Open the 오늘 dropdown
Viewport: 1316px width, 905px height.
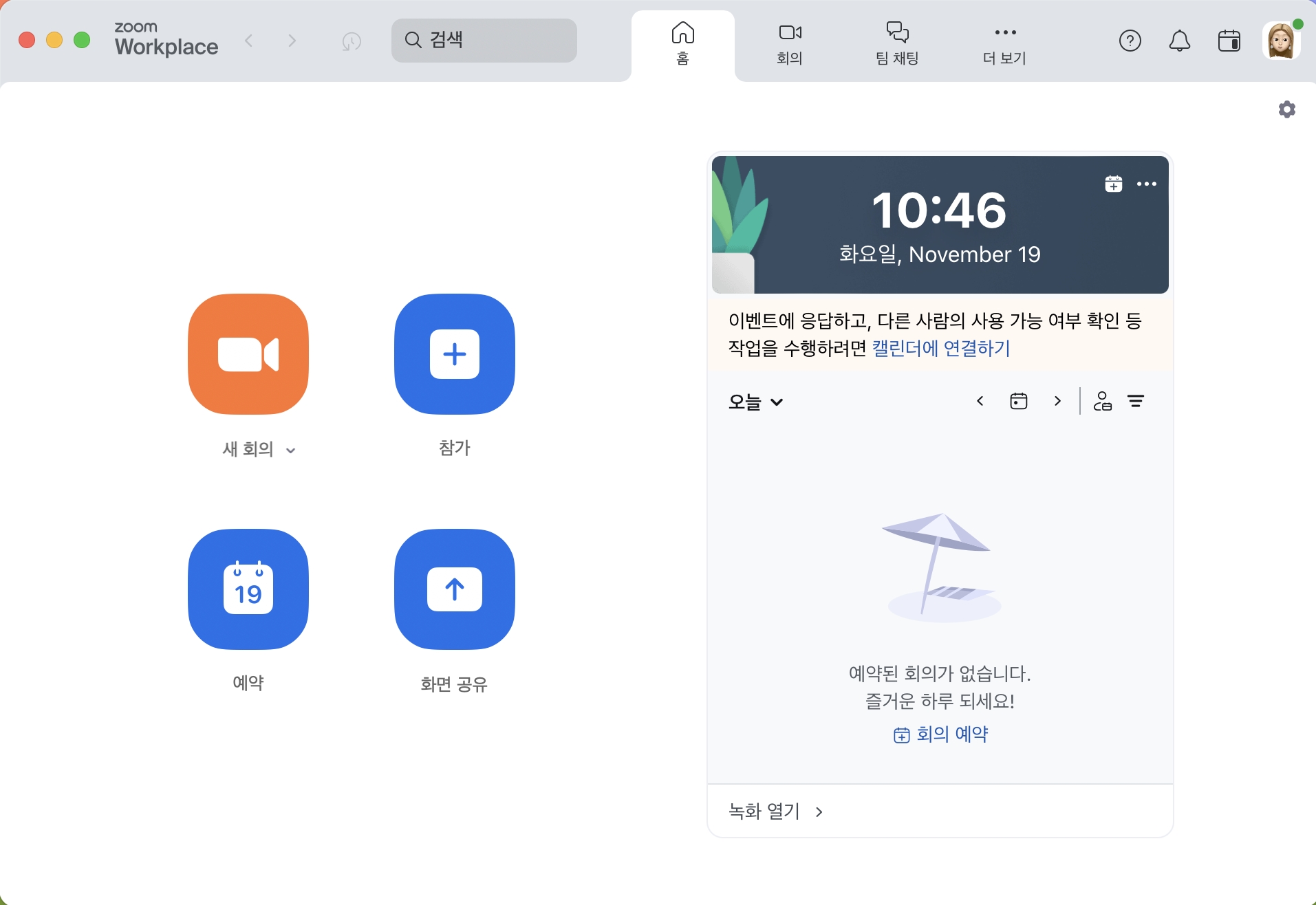754,402
